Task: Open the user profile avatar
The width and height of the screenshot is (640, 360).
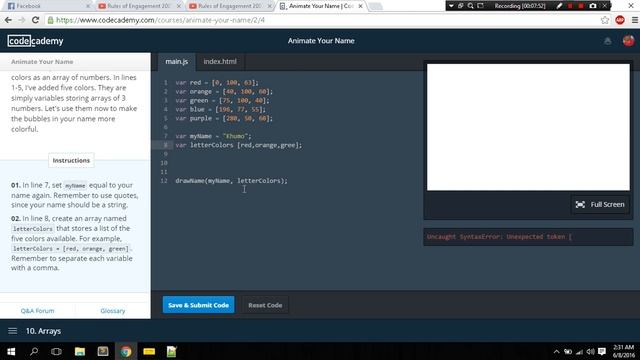Action: click(628, 41)
